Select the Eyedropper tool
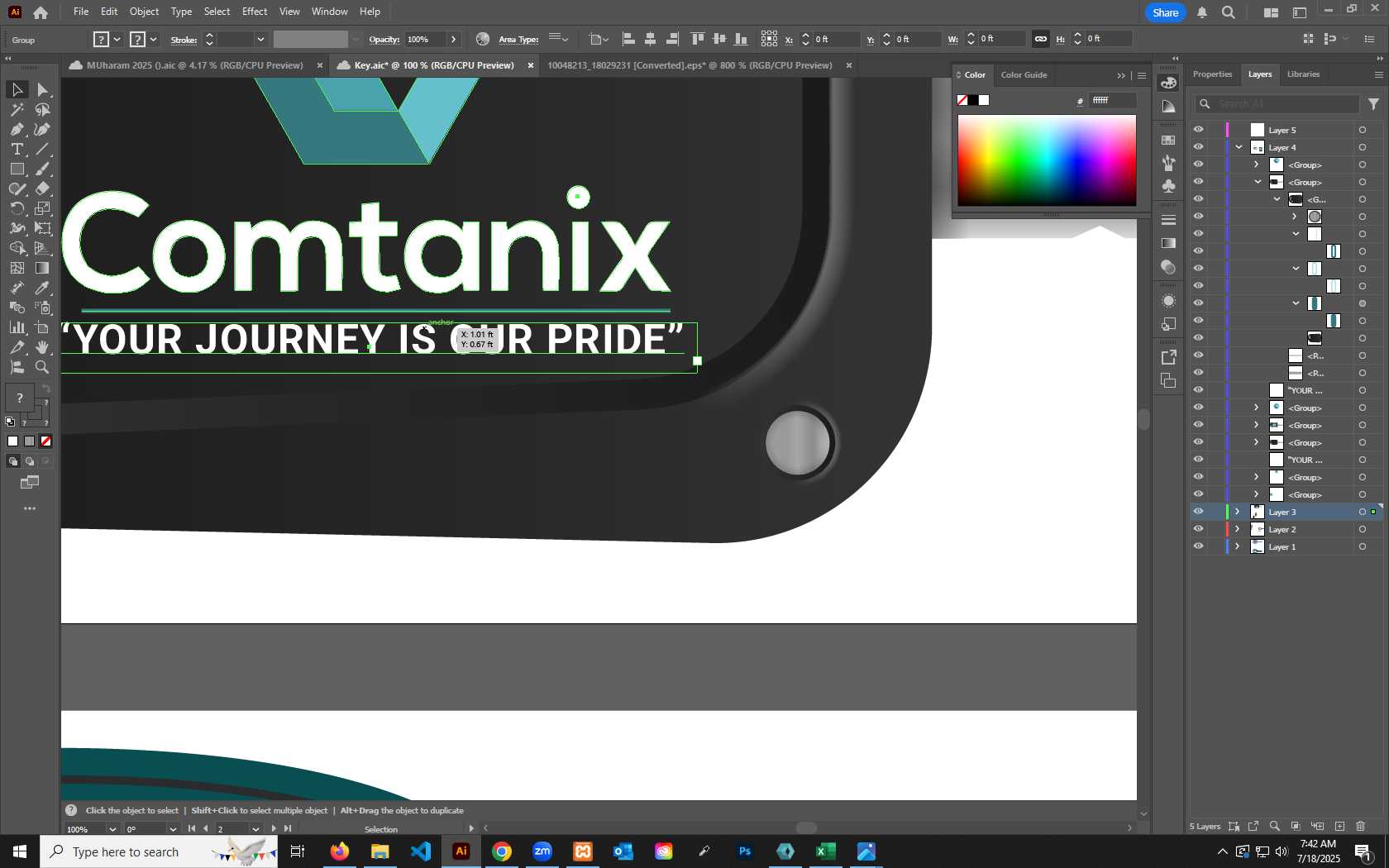This screenshot has height=868, width=1389. click(43, 288)
